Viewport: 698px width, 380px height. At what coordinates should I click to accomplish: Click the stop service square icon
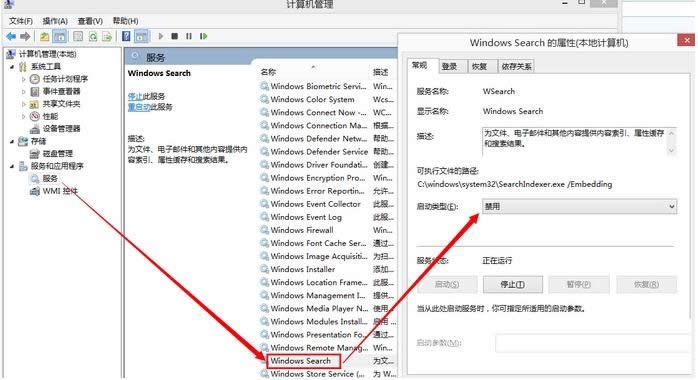click(174, 36)
